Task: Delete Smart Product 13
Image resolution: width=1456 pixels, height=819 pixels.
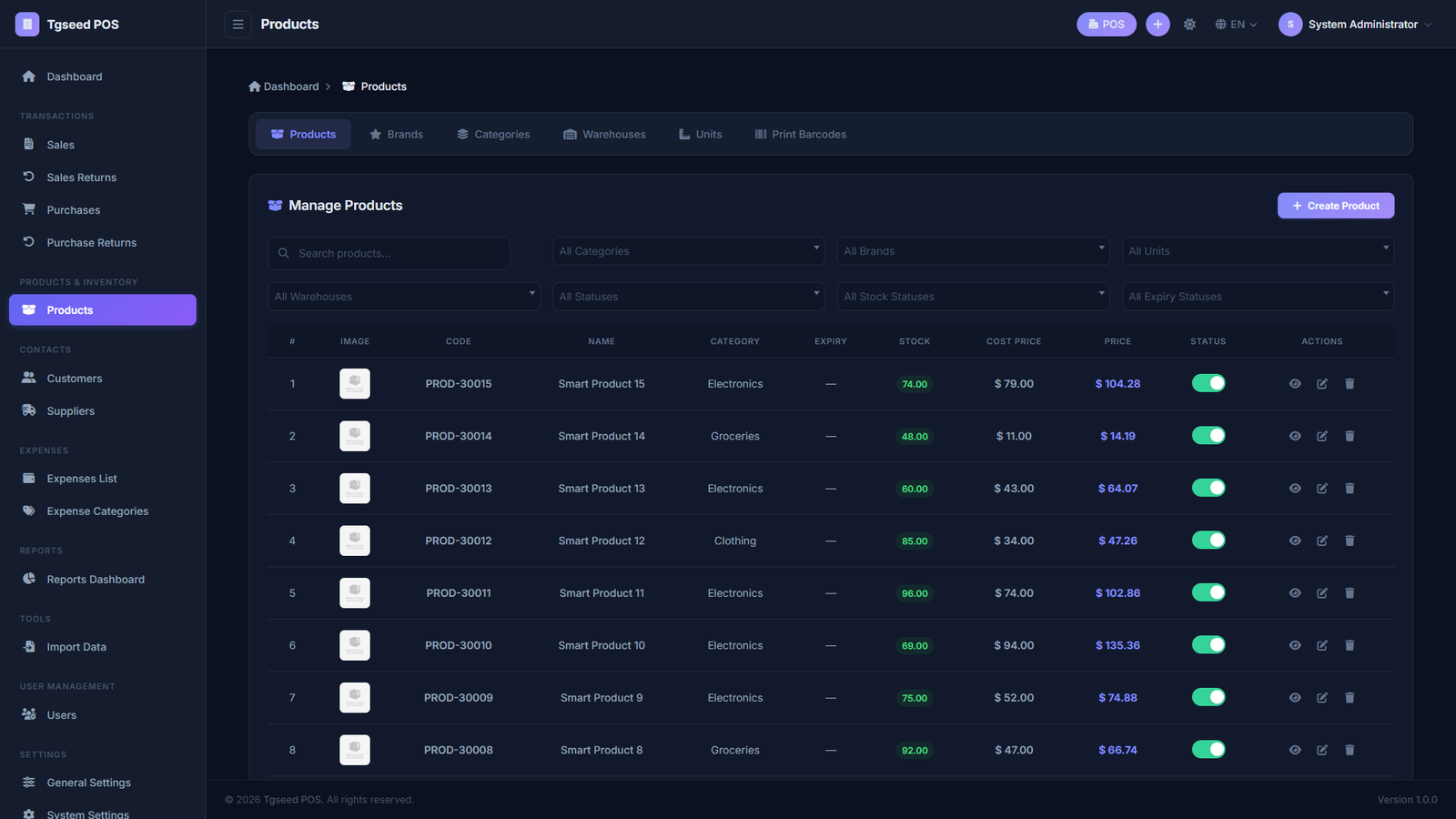Action: coord(1350,489)
